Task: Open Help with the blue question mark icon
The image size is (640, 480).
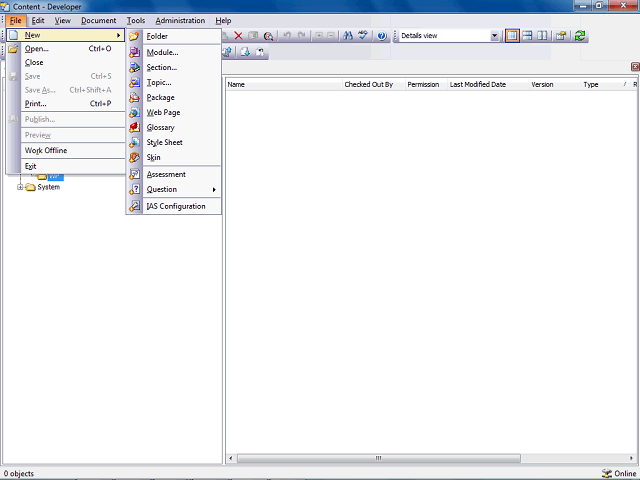Action: (x=382, y=36)
